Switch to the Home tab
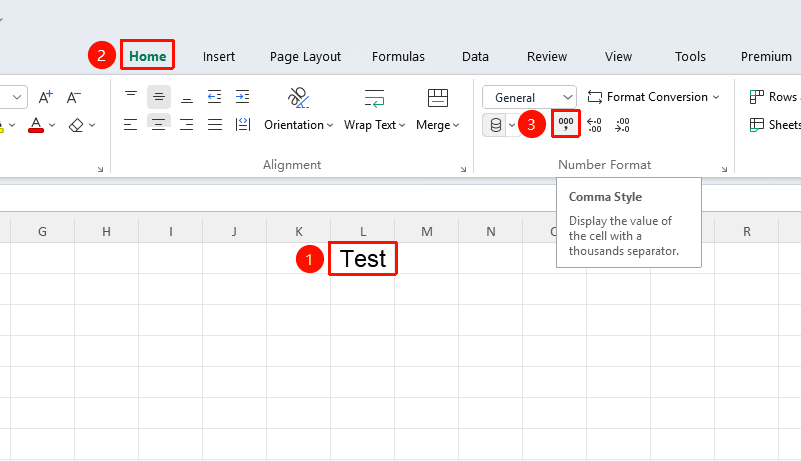 [x=148, y=56]
